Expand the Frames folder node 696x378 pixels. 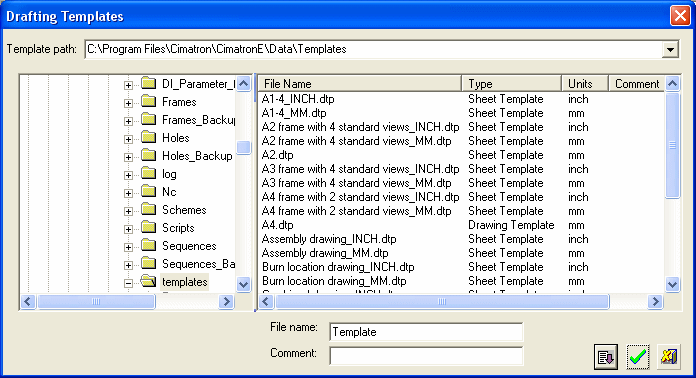(128, 103)
